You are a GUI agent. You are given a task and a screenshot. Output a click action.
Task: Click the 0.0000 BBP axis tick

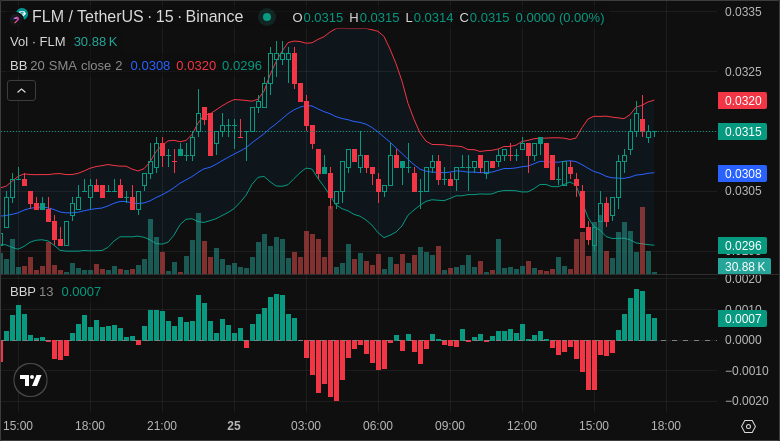pyautogui.click(x=743, y=340)
